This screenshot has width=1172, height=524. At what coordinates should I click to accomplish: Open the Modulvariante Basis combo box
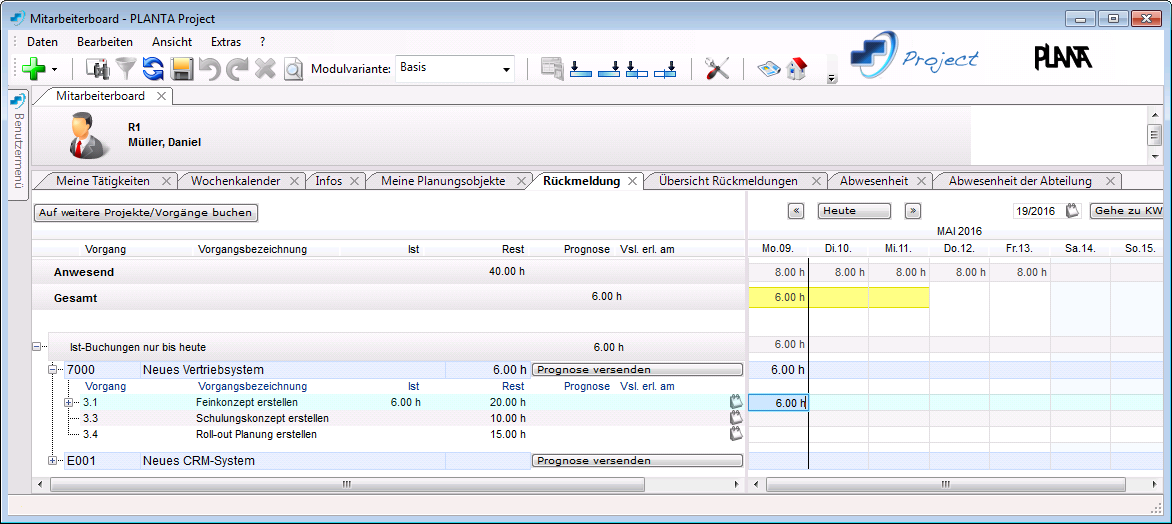pos(454,68)
